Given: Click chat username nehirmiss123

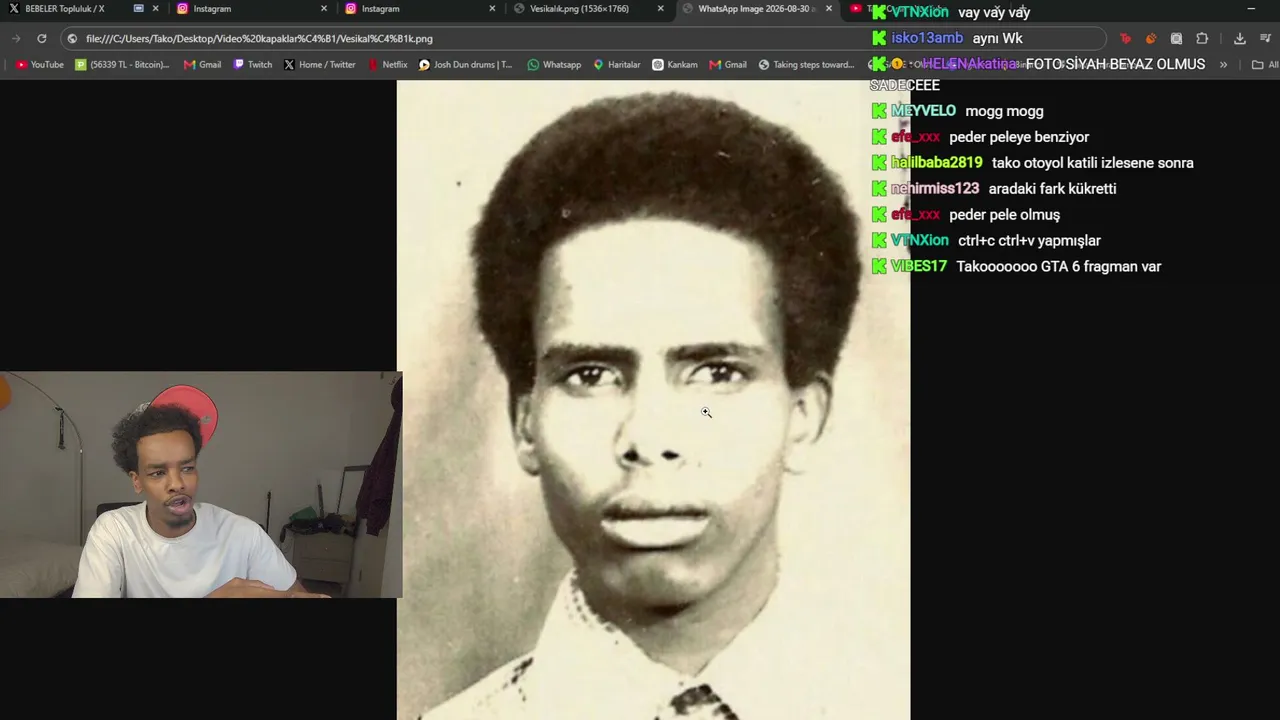Looking at the screenshot, I should click(934, 189).
